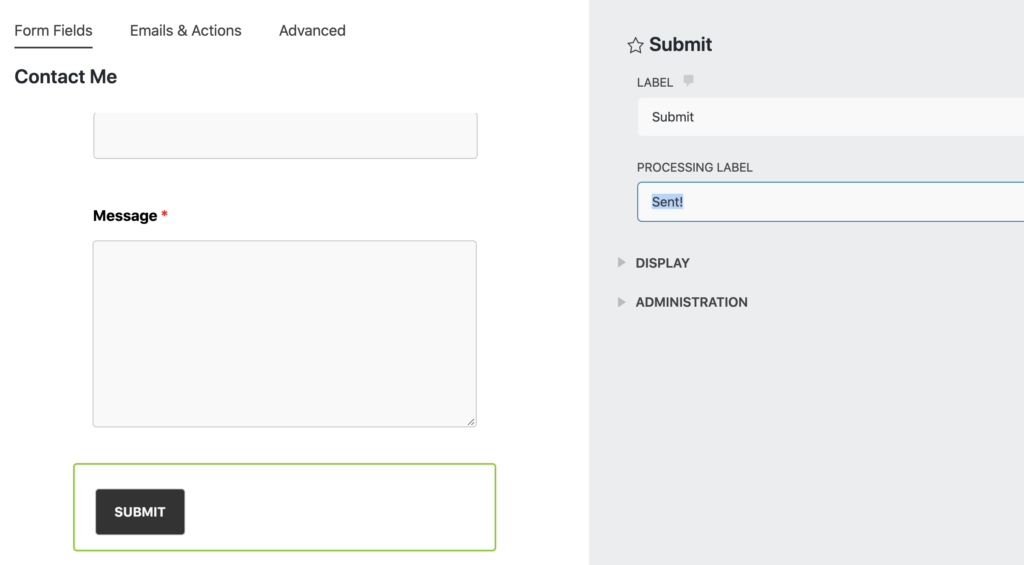Viewport: 1024px width, 565px height.
Task: Click the dark SUBMIT button
Action: click(140, 512)
